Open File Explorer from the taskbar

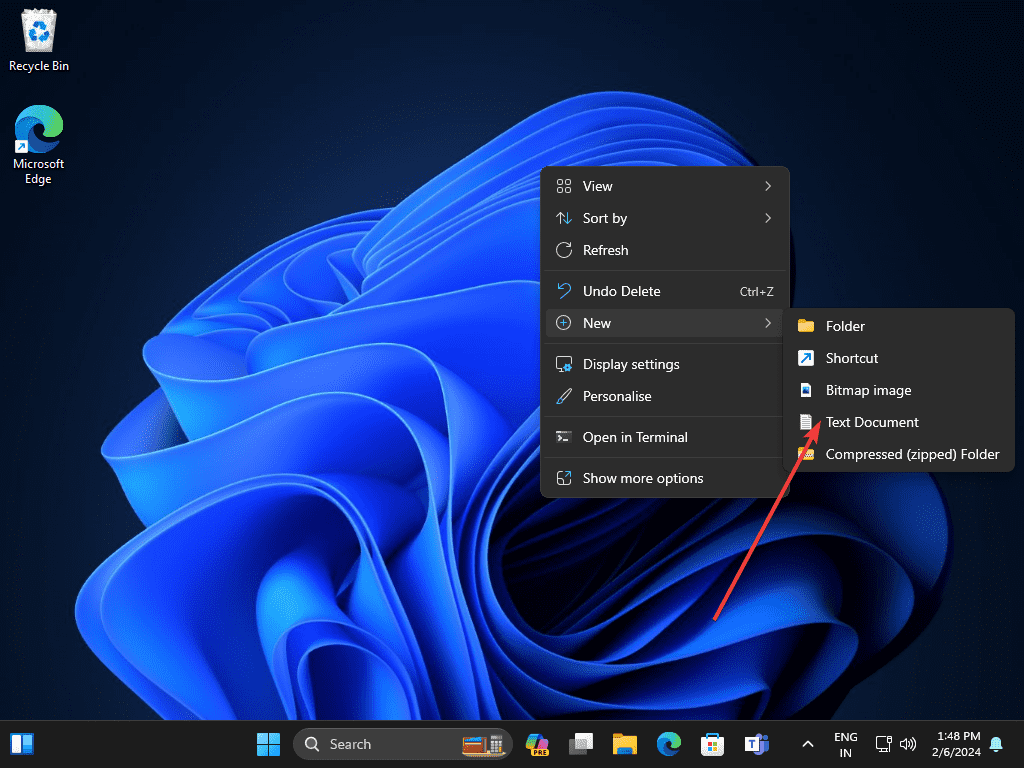click(x=625, y=744)
